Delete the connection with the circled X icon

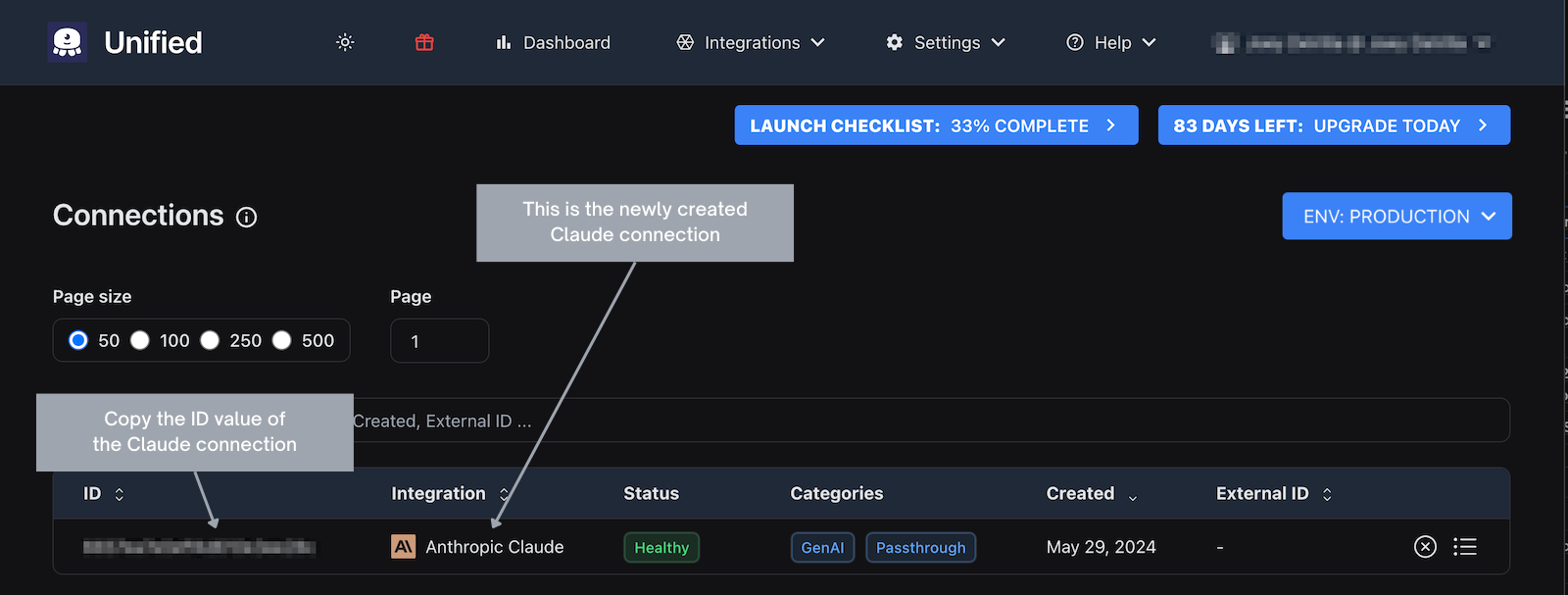[1425, 547]
